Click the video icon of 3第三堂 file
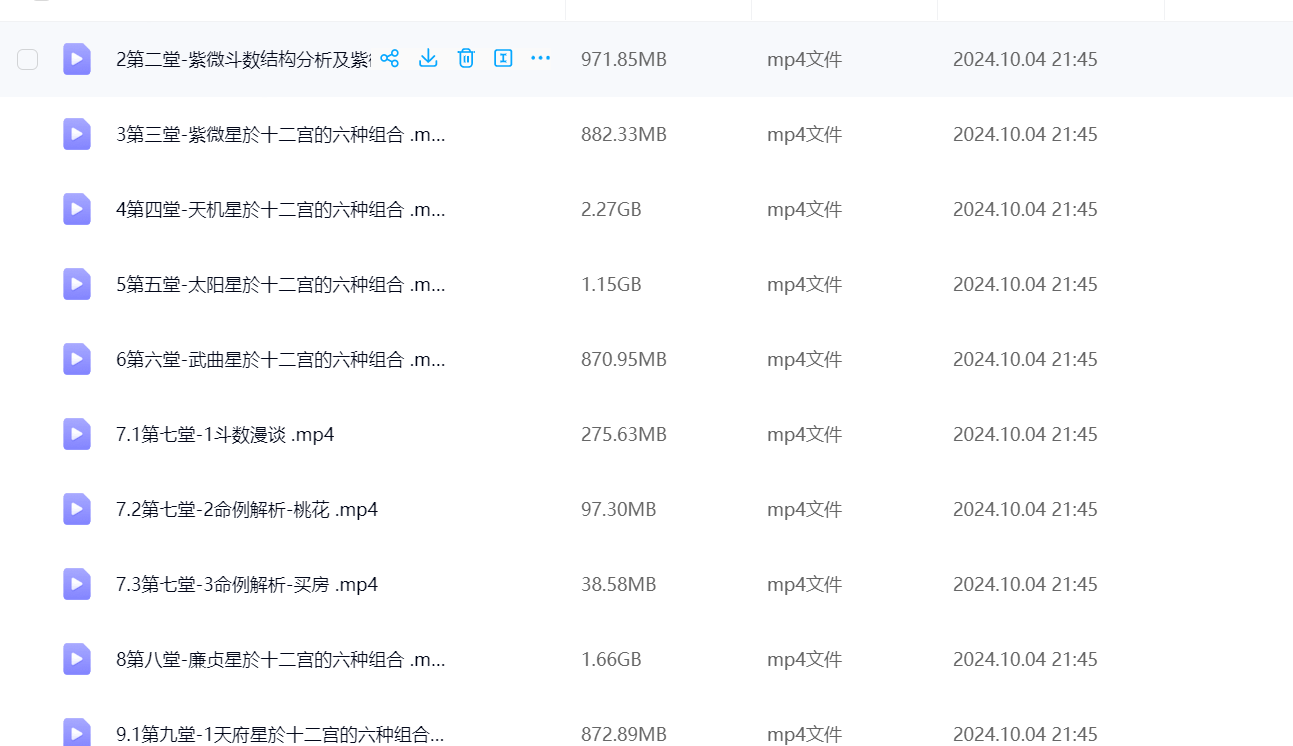The width and height of the screenshot is (1293, 746). pos(77,134)
